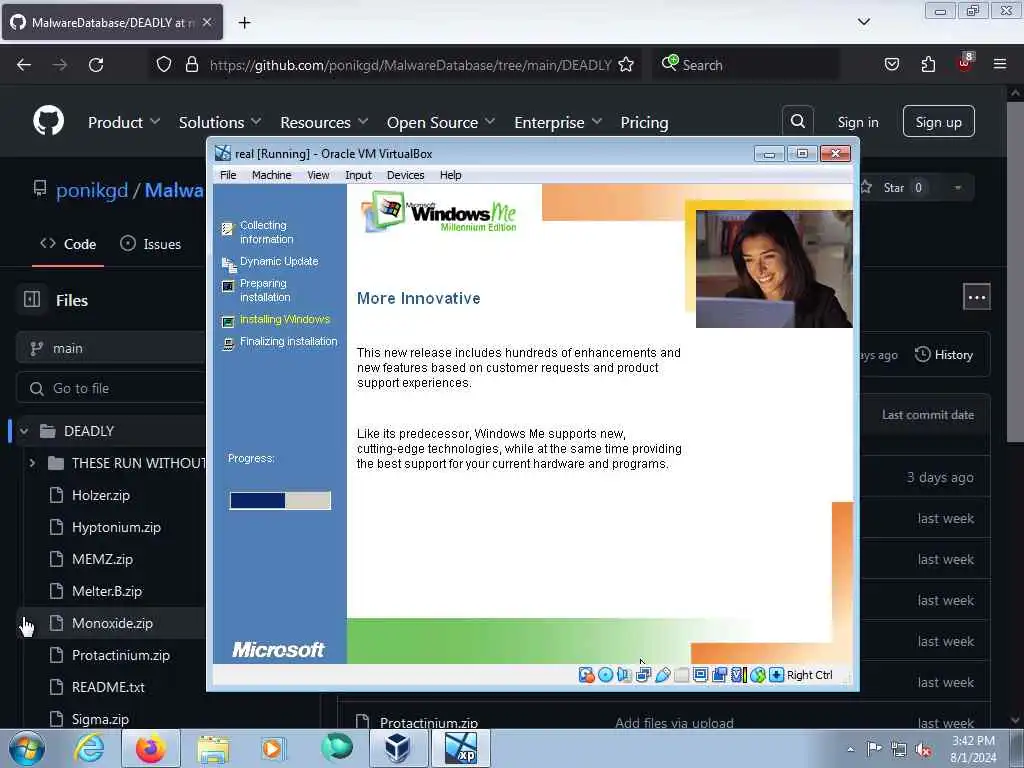Image resolution: width=1024 pixels, height=768 pixels.
Task: Open the VirtualBox File menu
Action: [228, 175]
